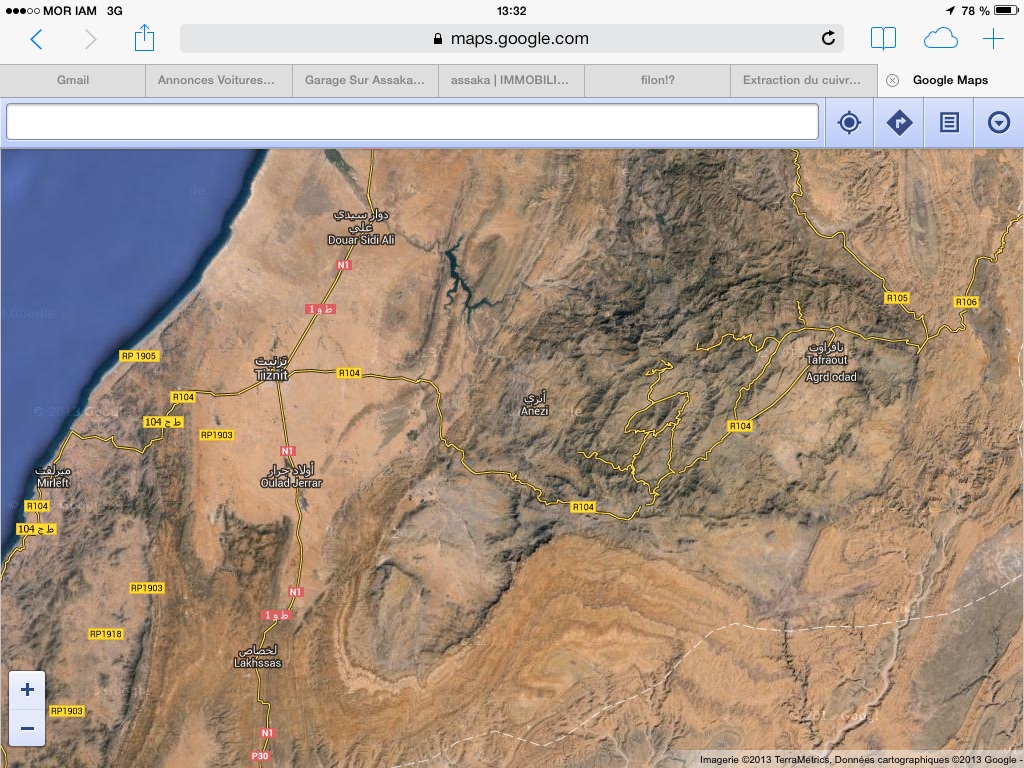Switch to the Gmail tab
The height and width of the screenshot is (768, 1024).
click(73, 80)
